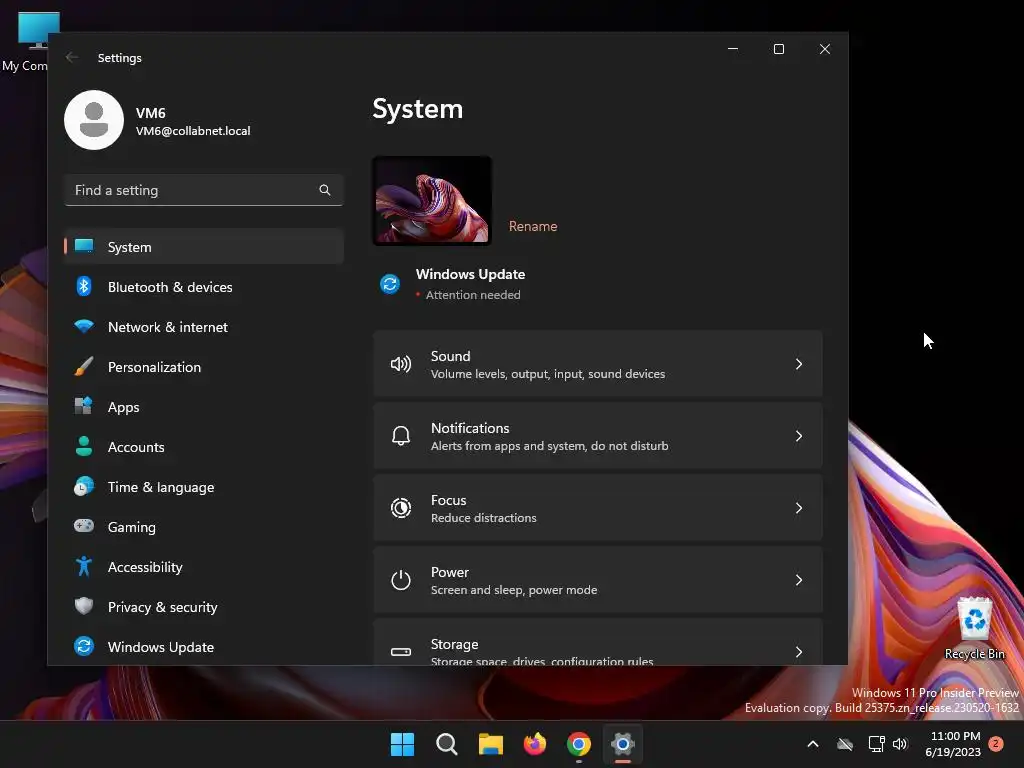1024x768 pixels.
Task: Click the Bluetooth icon in sidebar
Action: tap(84, 287)
